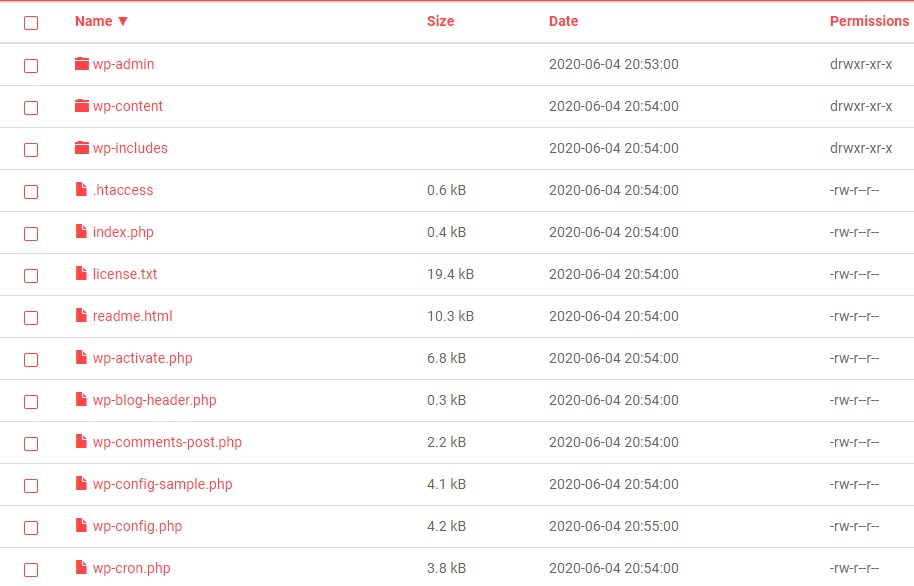Select the wp-includes row checkbox
Viewport: 914px width, 586px height.
point(31,150)
